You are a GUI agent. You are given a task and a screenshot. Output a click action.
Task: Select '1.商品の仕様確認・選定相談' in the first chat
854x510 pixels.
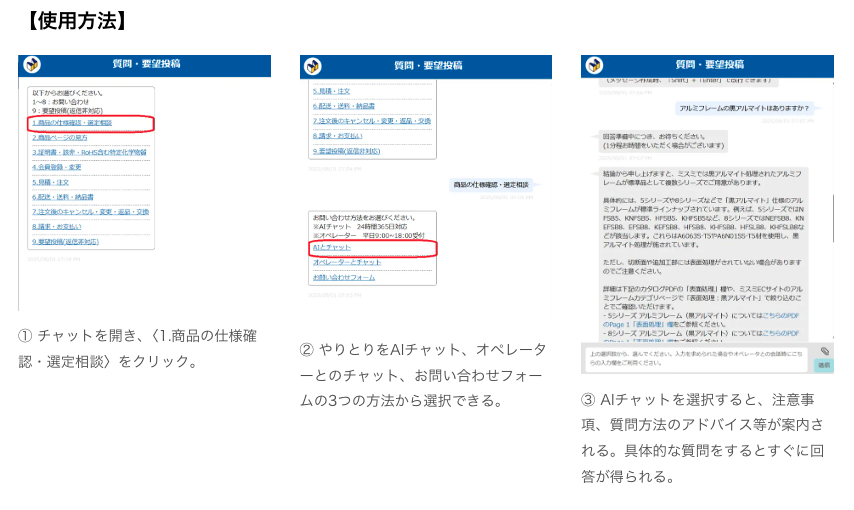pyautogui.click(x=70, y=123)
